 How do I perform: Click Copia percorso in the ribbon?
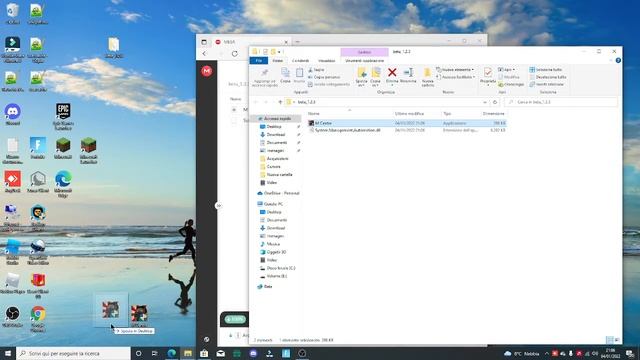click(x=324, y=77)
